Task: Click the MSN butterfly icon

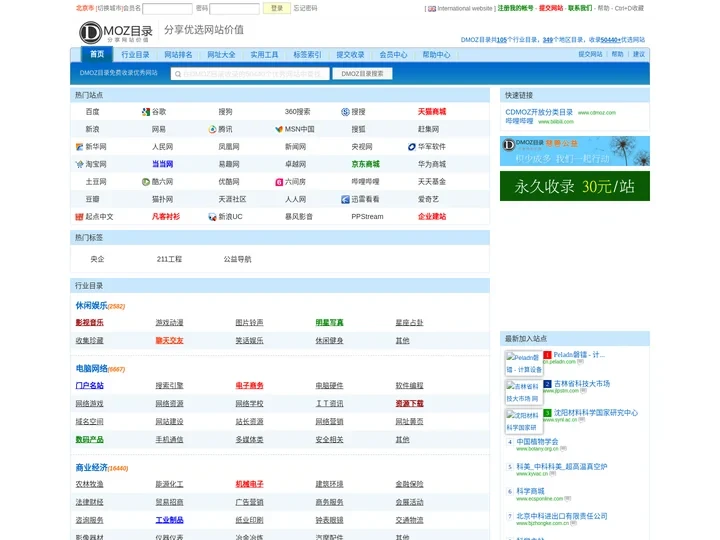Action: [x=279, y=129]
